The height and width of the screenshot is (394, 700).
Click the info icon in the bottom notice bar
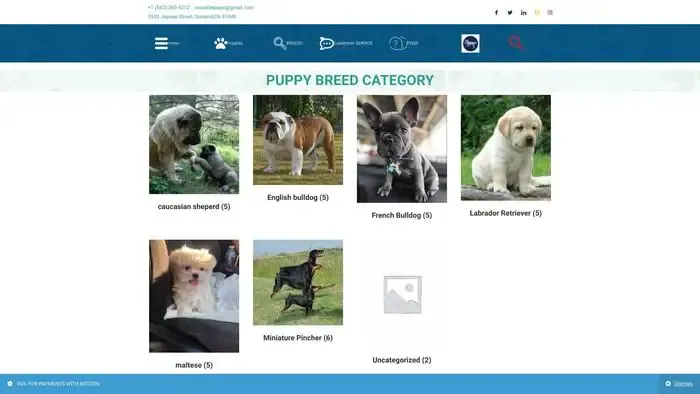tap(10, 384)
